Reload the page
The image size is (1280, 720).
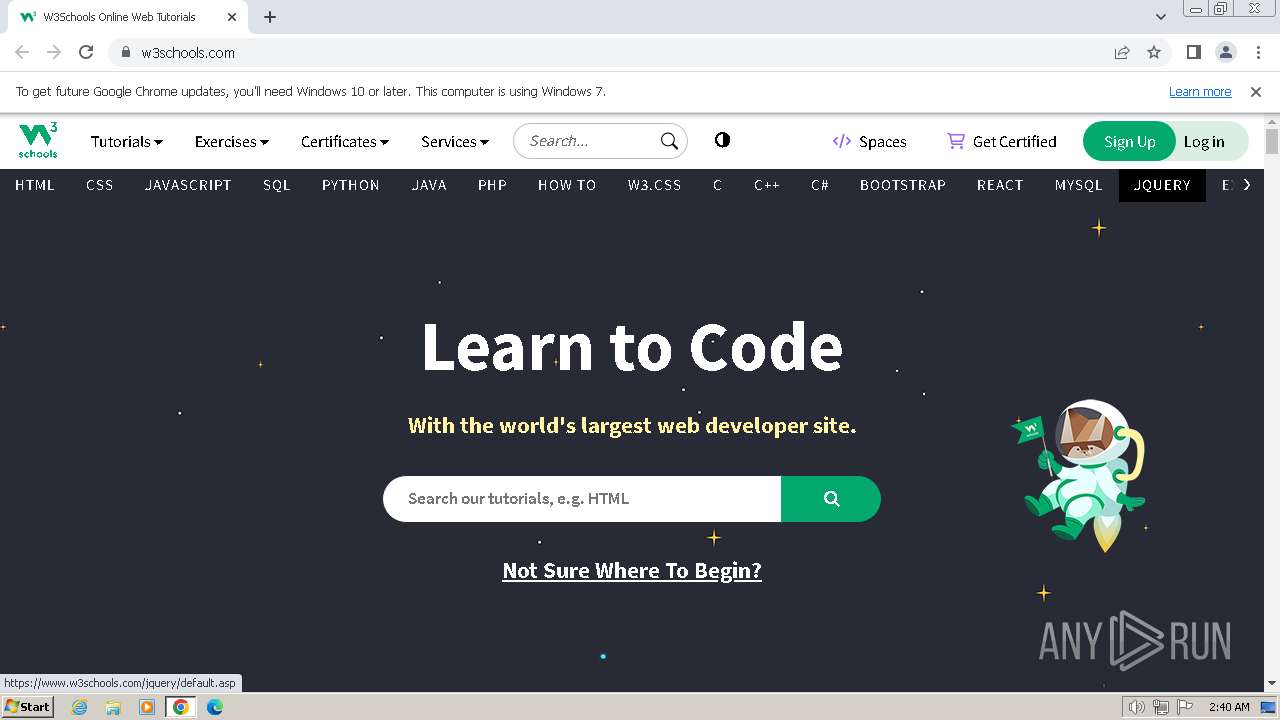pos(86,52)
